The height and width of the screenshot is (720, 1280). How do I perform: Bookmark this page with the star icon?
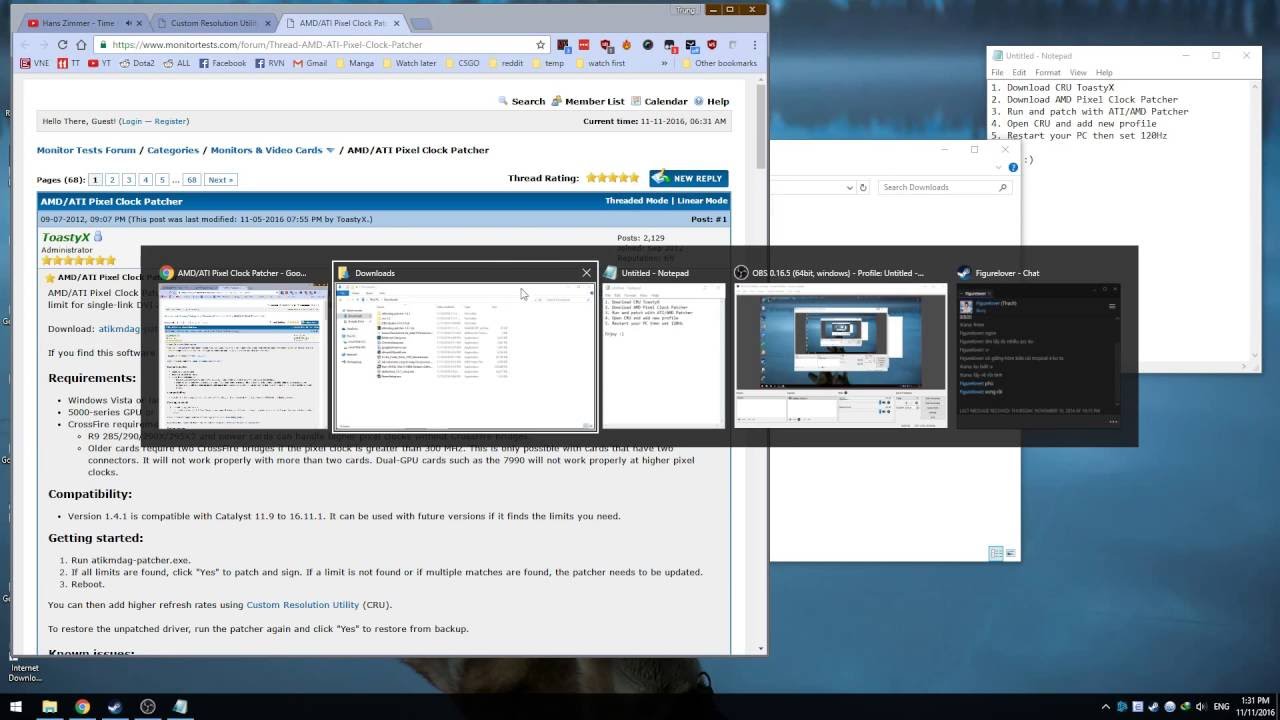coord(541,45)
